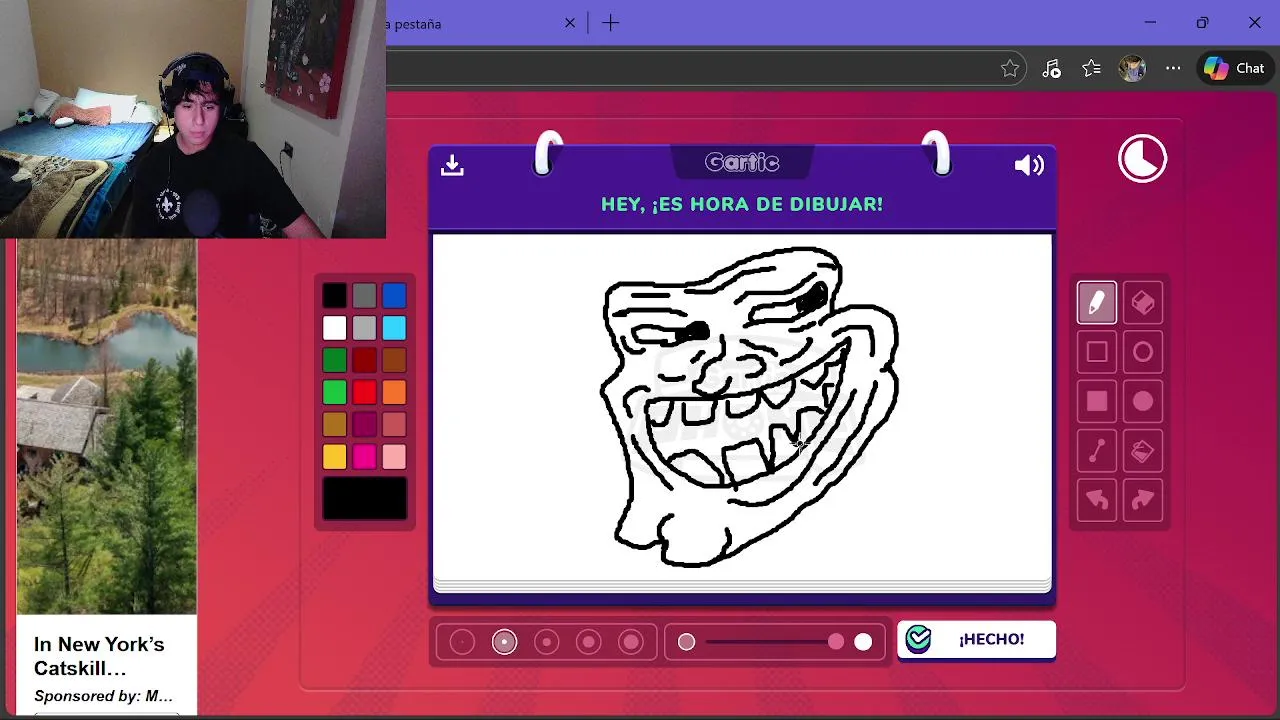
Task: Select the straight line tool
Action: (1097, 452)
